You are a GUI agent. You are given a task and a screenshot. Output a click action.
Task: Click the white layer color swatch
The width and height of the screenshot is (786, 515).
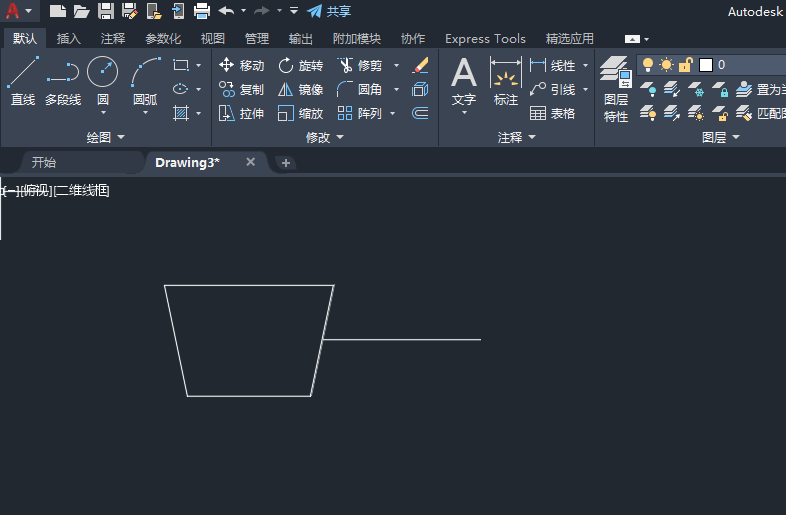pos(706,65)
